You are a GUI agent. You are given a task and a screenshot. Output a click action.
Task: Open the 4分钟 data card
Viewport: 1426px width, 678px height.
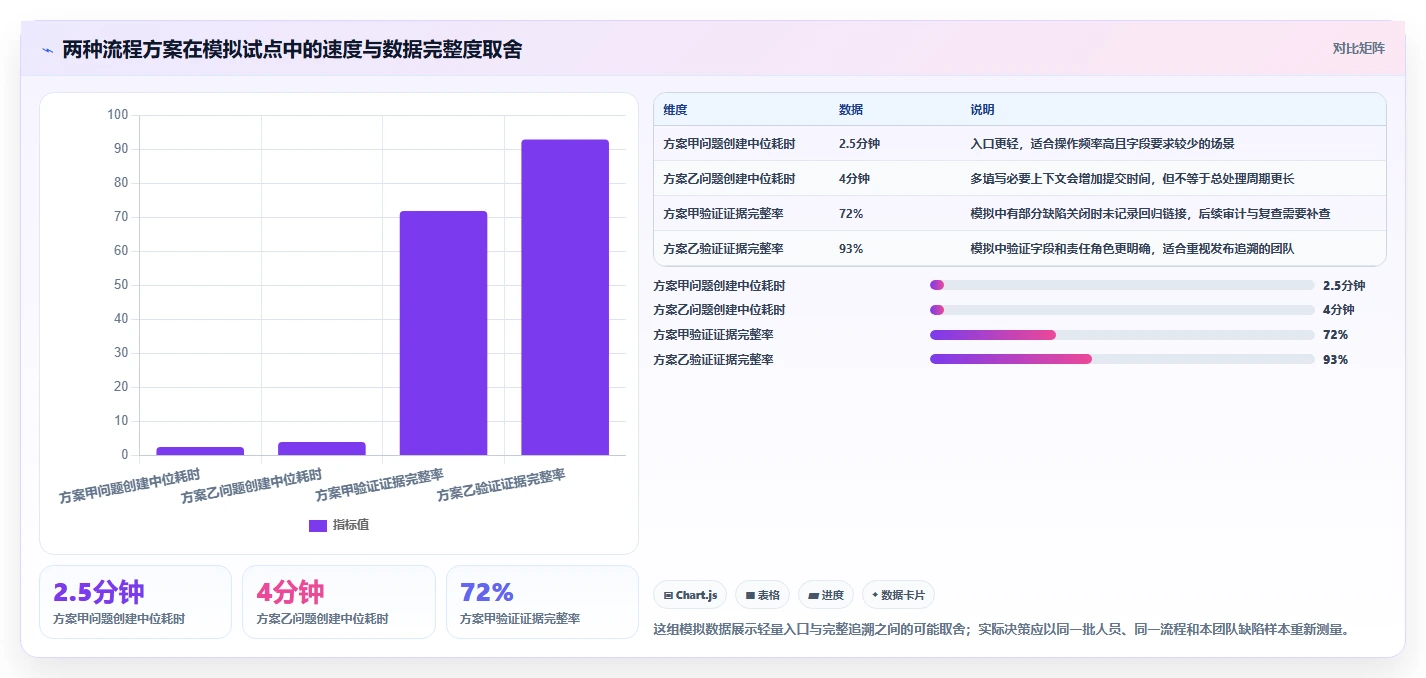pyautogui.click(x=339, y=602)
